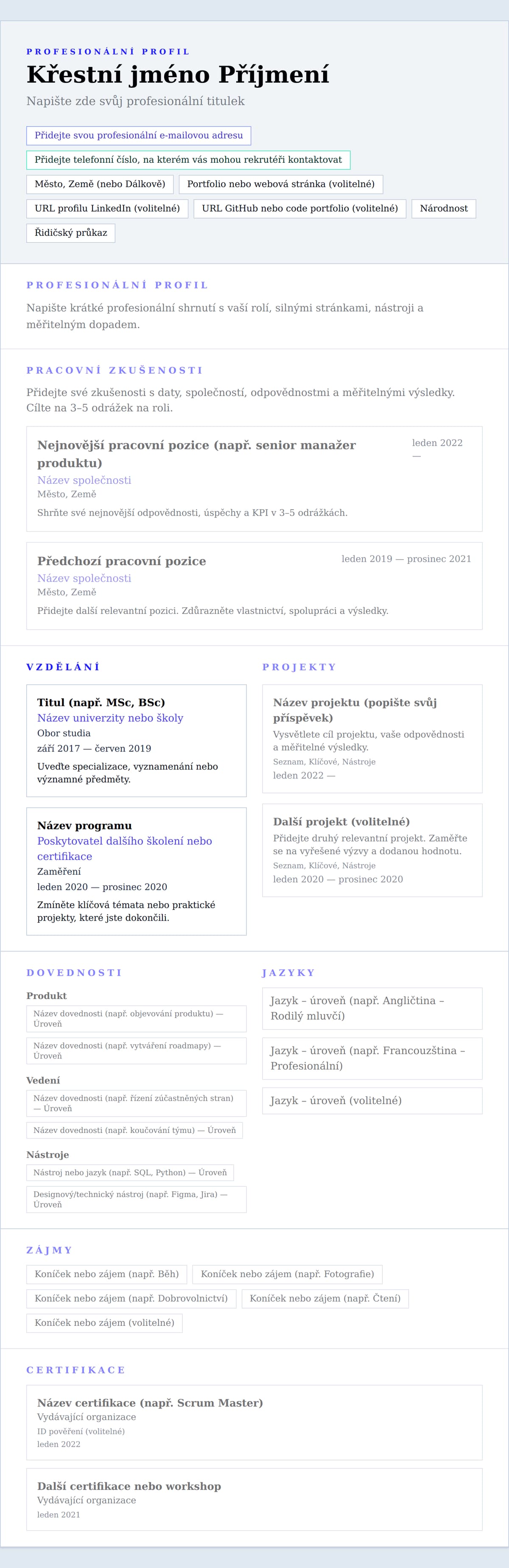Edit the short professional summary paragraph
Image resolution: width=509 pixels, height=1568 pixels.
point(225,316)
